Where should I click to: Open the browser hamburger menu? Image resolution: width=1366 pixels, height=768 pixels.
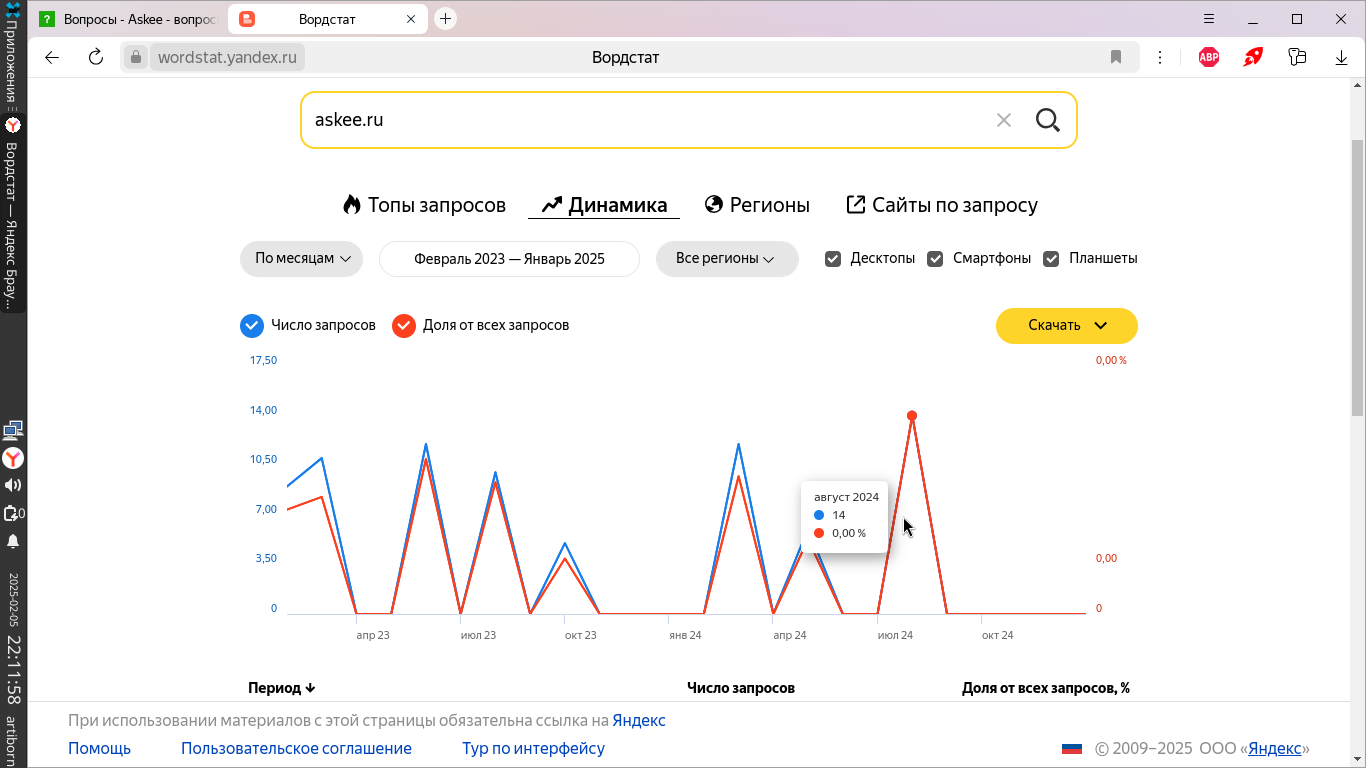tap(1209, 19)
